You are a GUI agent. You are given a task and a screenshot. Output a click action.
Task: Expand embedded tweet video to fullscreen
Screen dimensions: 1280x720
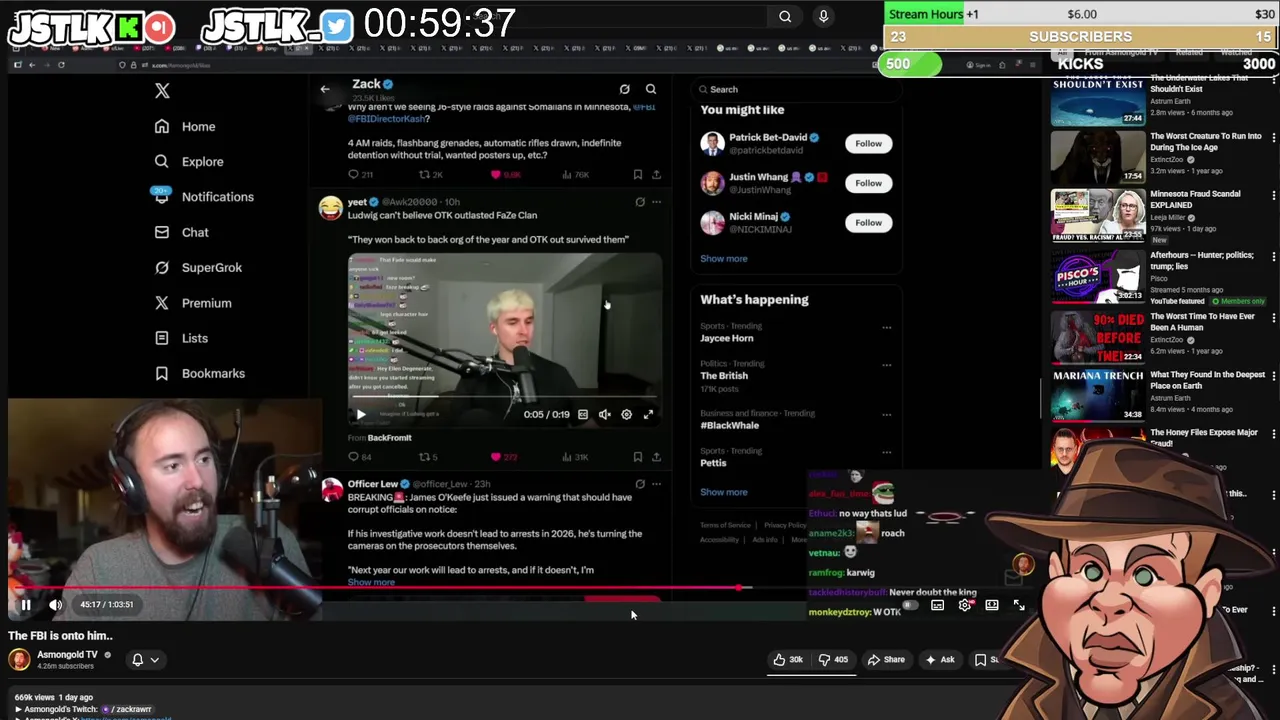coord(648,414)
